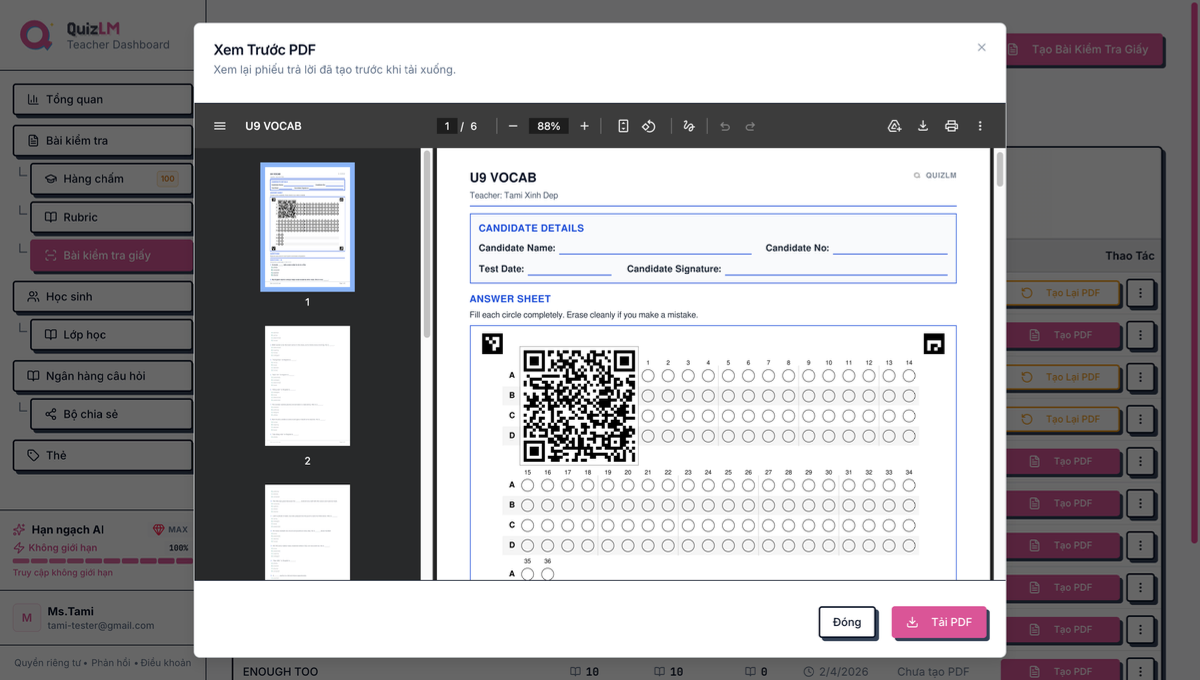Zoom out using the minus button
The width and height of the screenshot is (1200, 680).
pos(513,126)
